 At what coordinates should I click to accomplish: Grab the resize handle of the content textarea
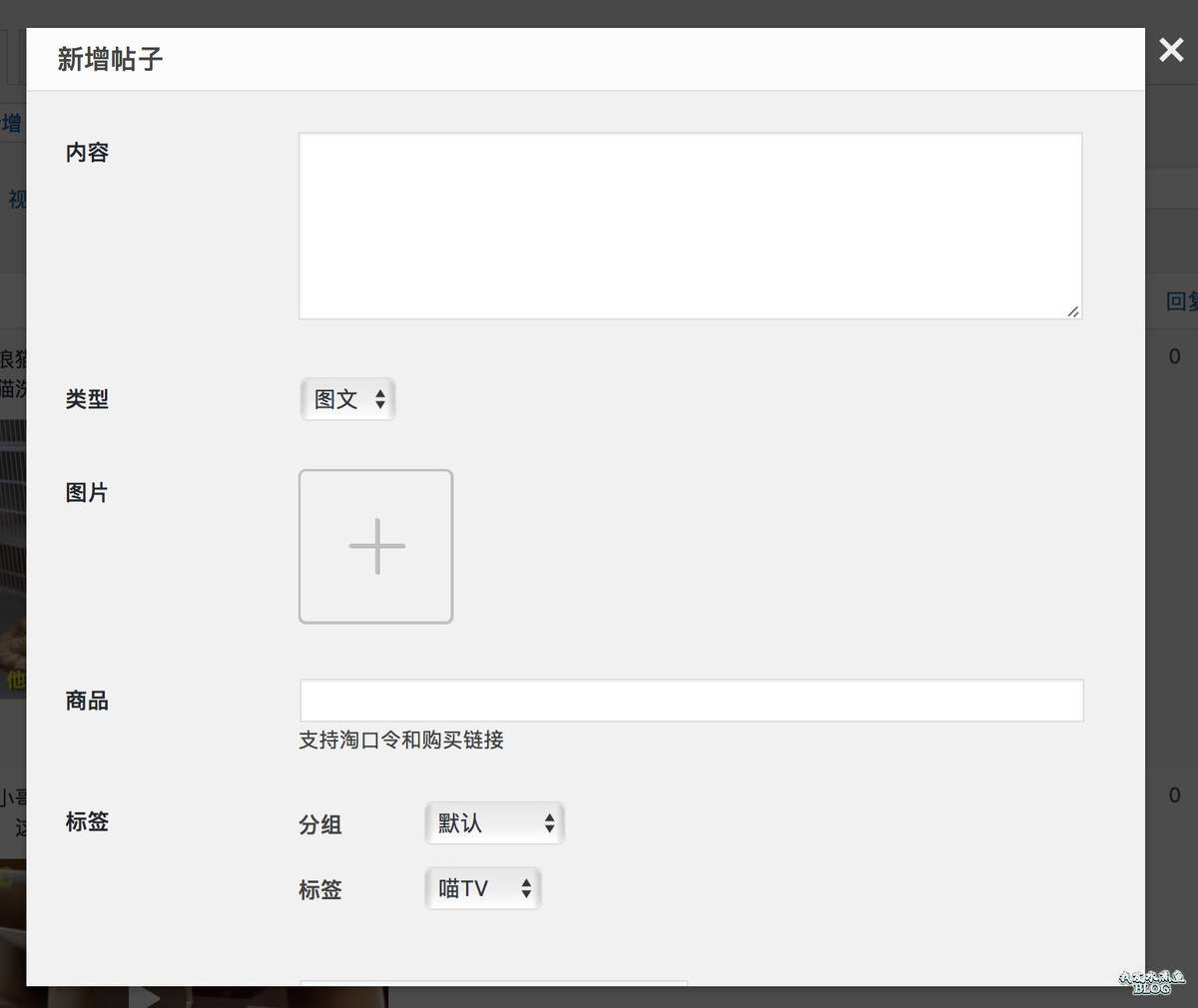point(1072,311)
